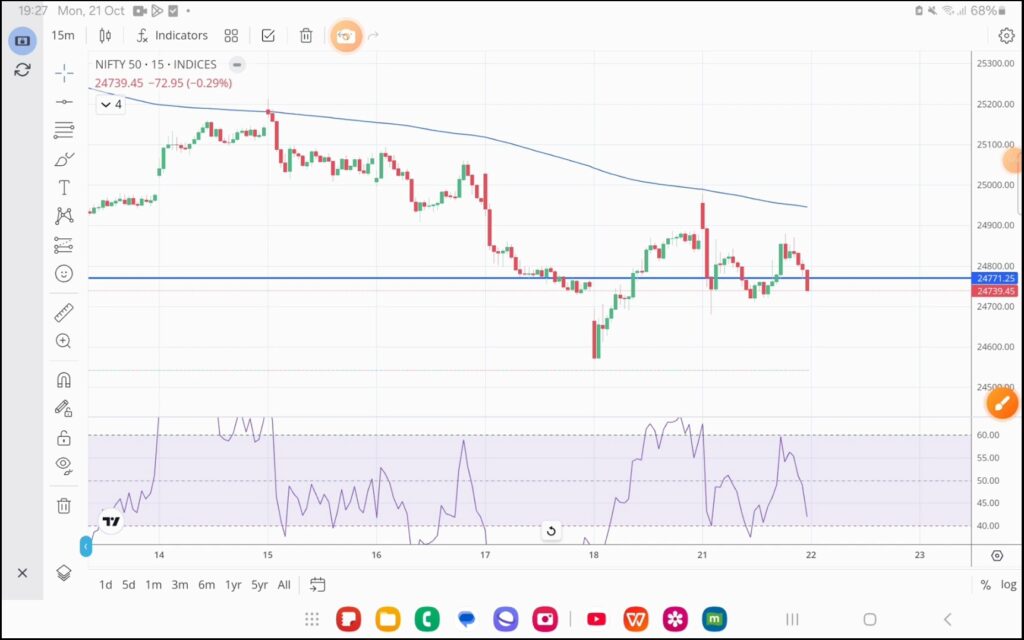
Task: Select the Brush drawing tool
Action: click(64, 159)
